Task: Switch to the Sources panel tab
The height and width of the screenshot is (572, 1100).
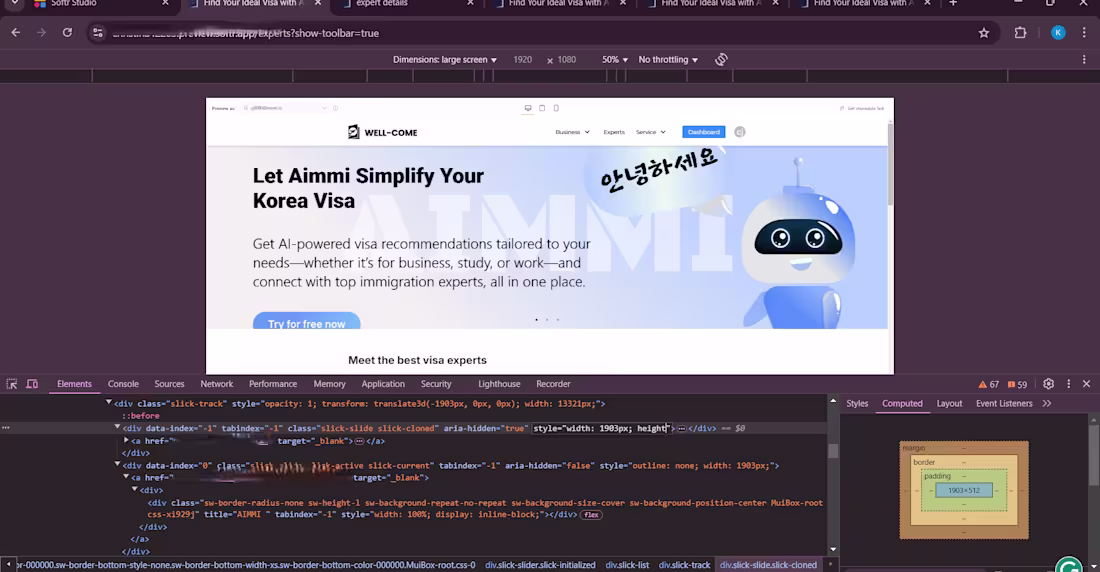Action: 169,384
